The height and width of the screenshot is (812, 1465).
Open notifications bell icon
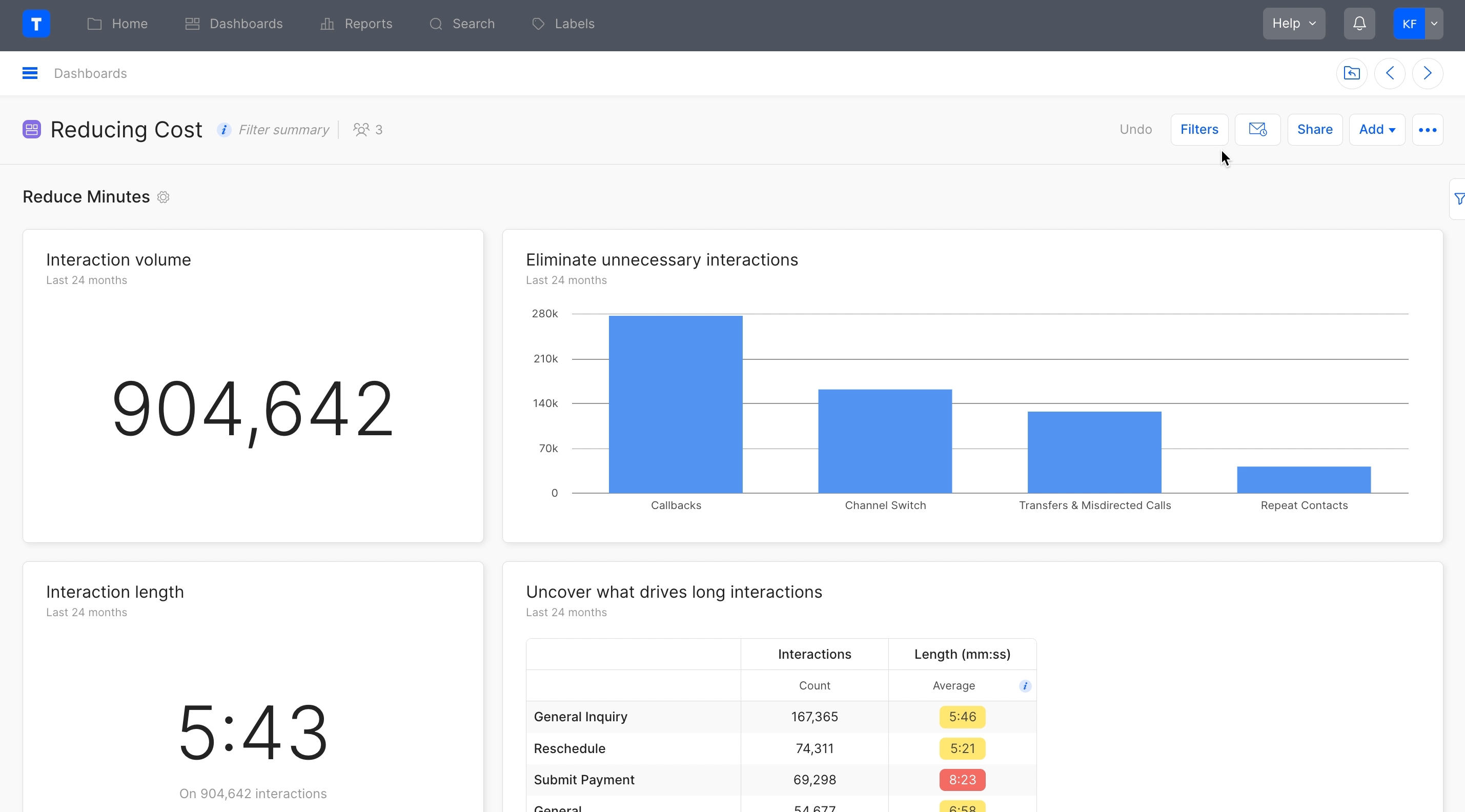(x=1359, y=24)
